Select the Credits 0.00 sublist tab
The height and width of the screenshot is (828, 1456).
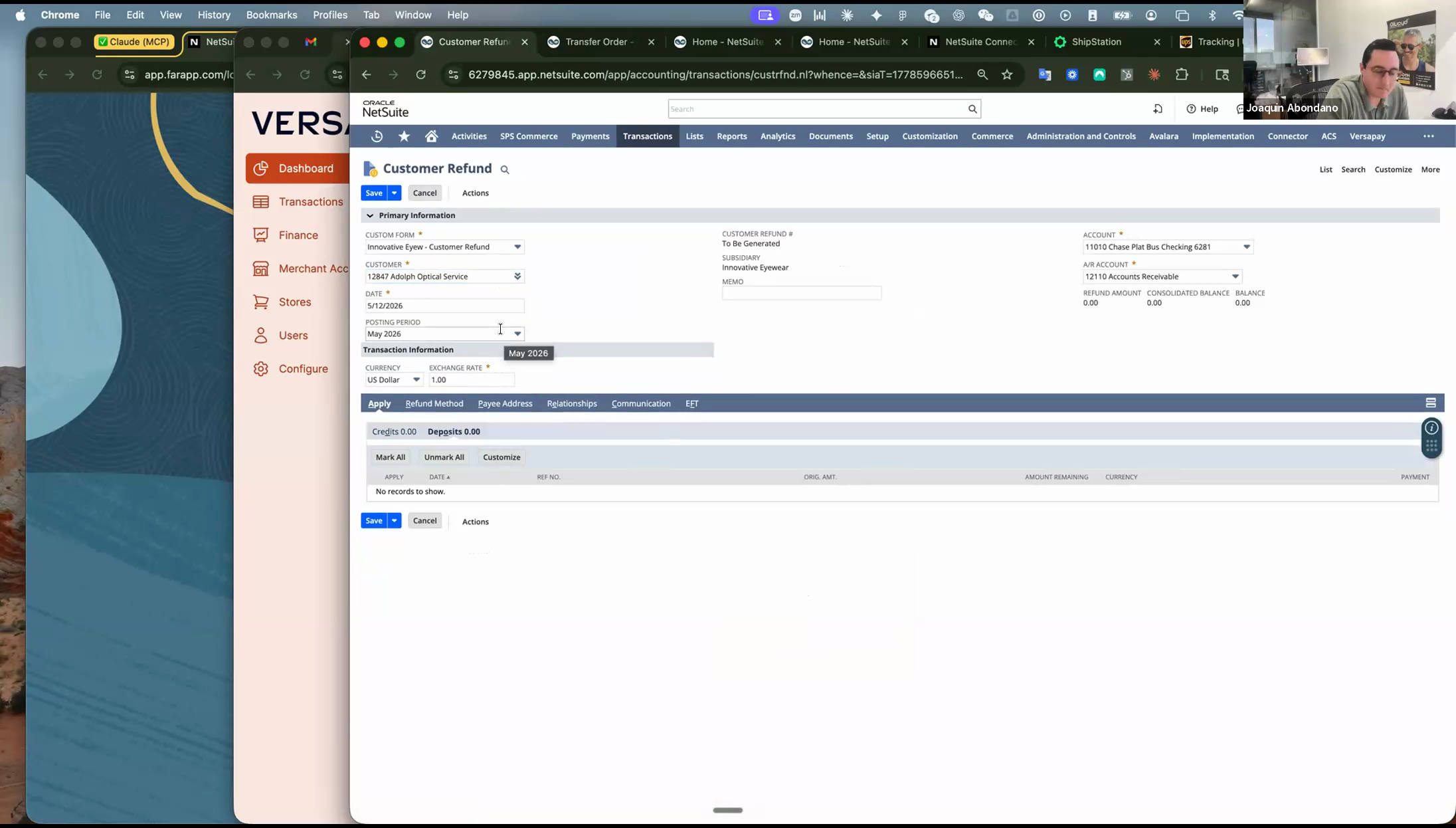click(x=394, y=432)
